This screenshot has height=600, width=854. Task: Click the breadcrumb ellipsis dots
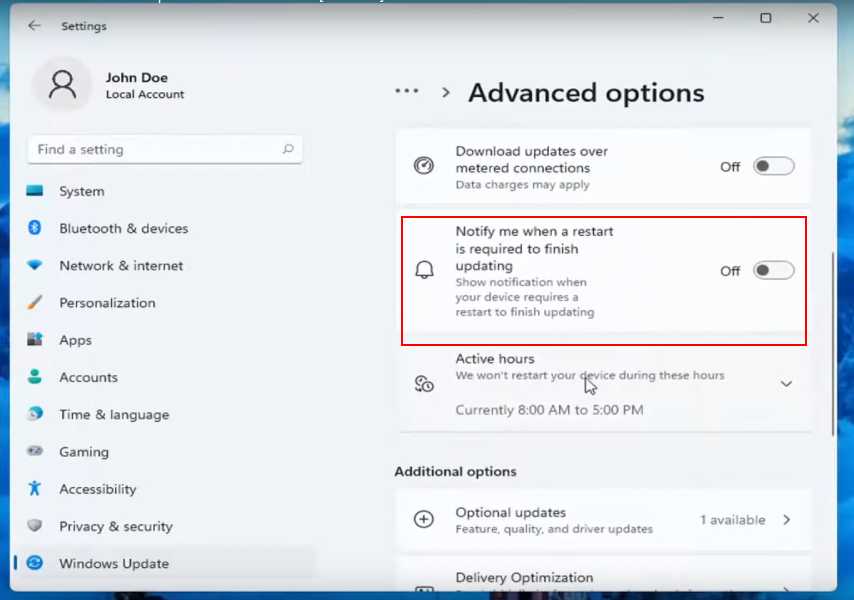click(407, 91)
